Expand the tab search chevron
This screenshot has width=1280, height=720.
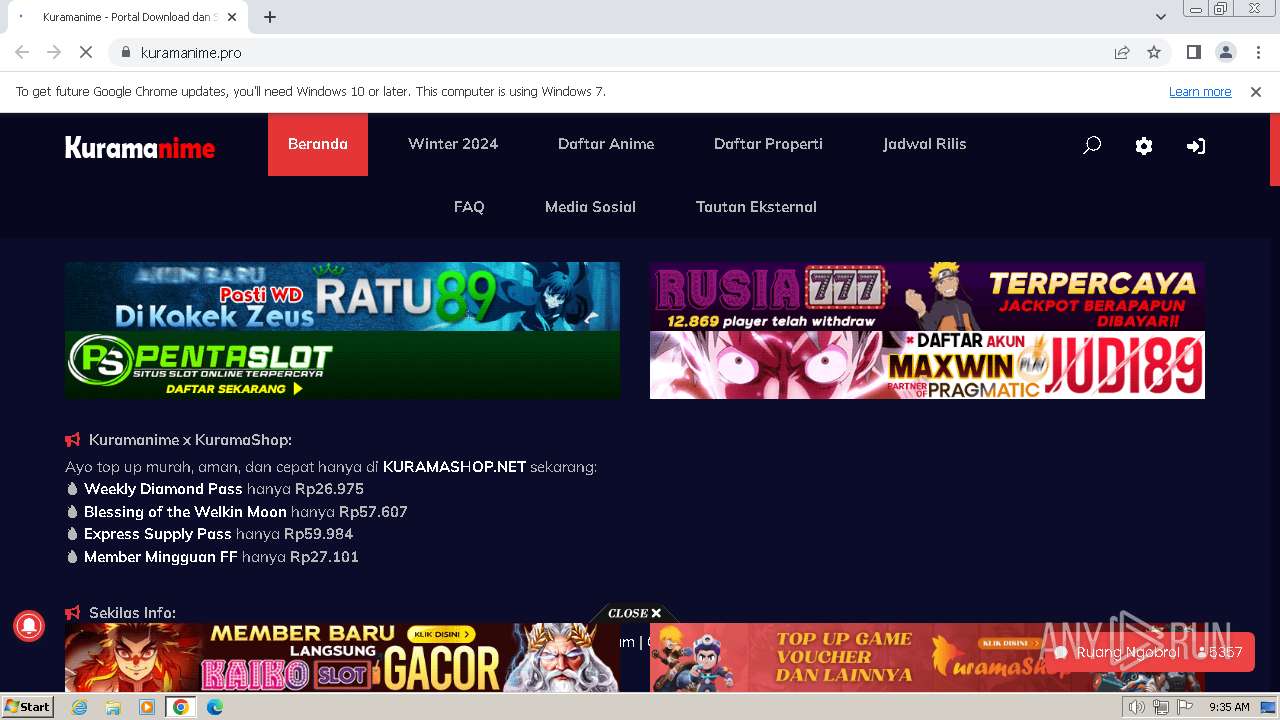click(x=1160, y=16)
